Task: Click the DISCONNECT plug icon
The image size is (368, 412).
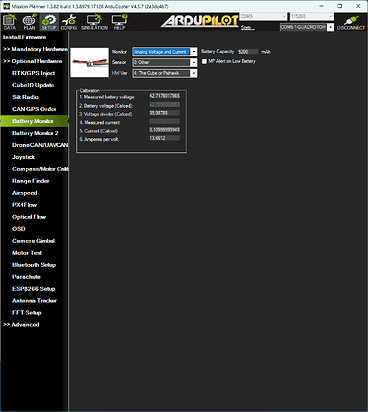Action: click(x=351, y=22)
